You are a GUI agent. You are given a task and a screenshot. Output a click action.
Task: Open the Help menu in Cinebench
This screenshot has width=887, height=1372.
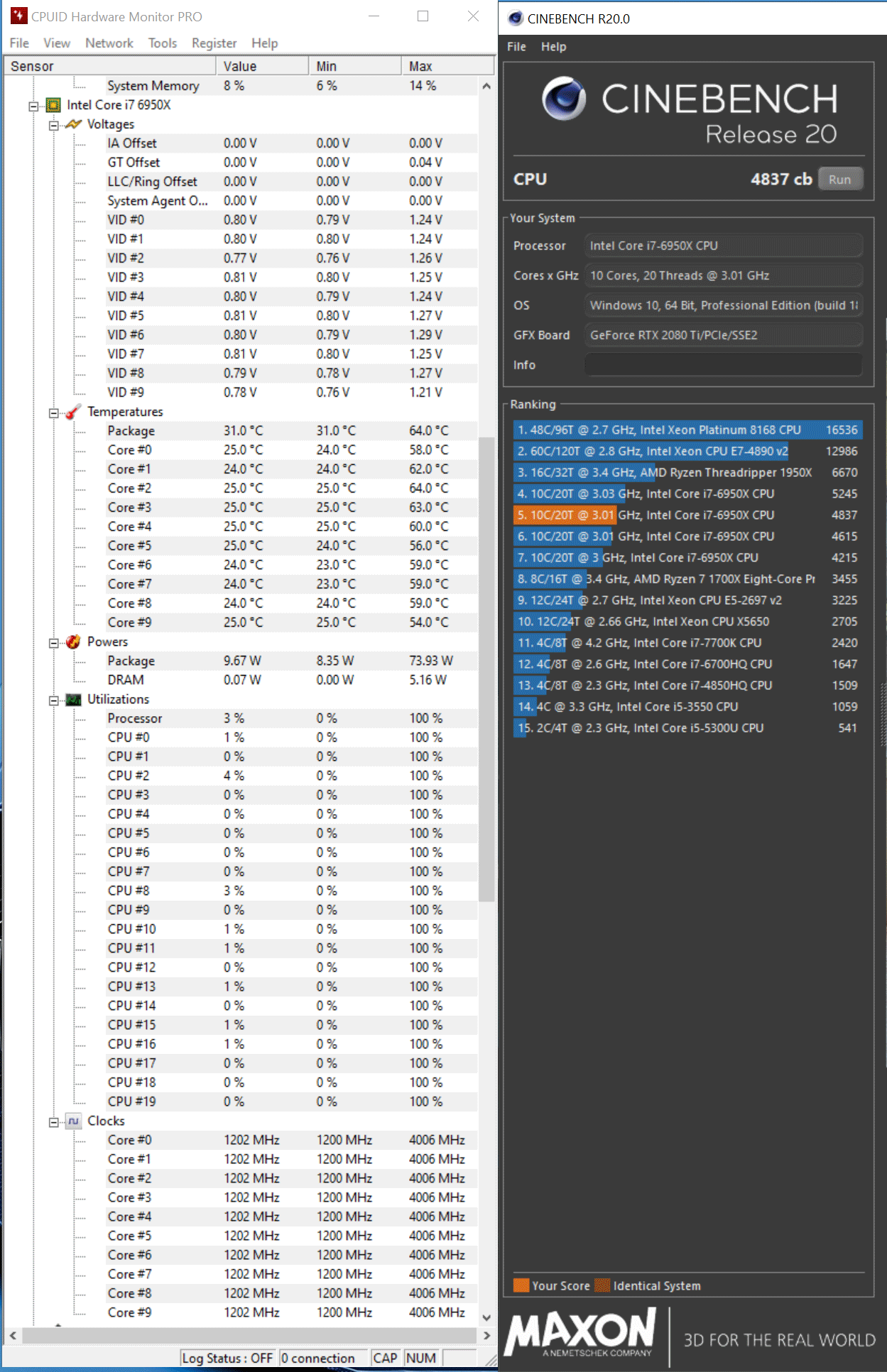click(x=554, y=47)
